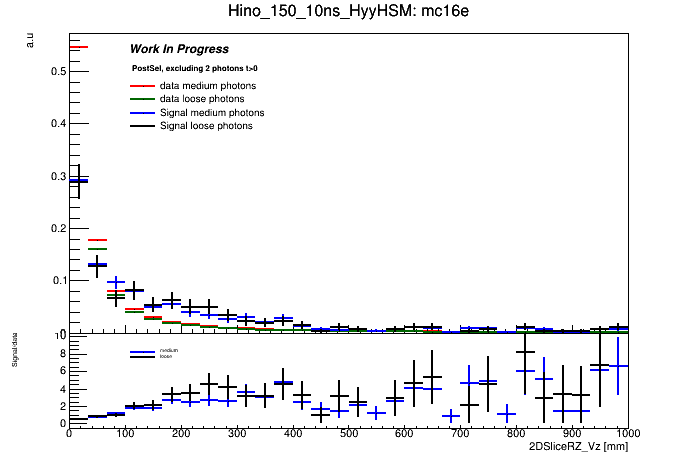Click the blue Signal medium photons legend line
This screenshot has height=476, width=698.
[141, 113]
